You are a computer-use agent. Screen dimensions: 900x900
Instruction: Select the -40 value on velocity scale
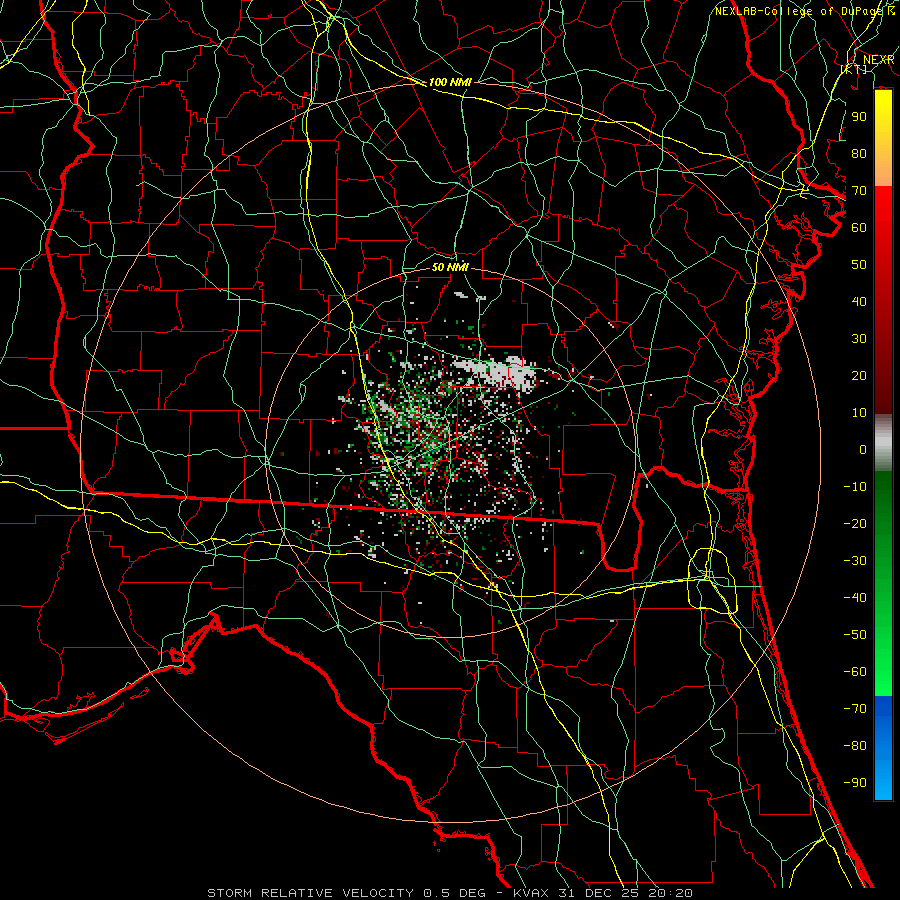tap(855, 598)
